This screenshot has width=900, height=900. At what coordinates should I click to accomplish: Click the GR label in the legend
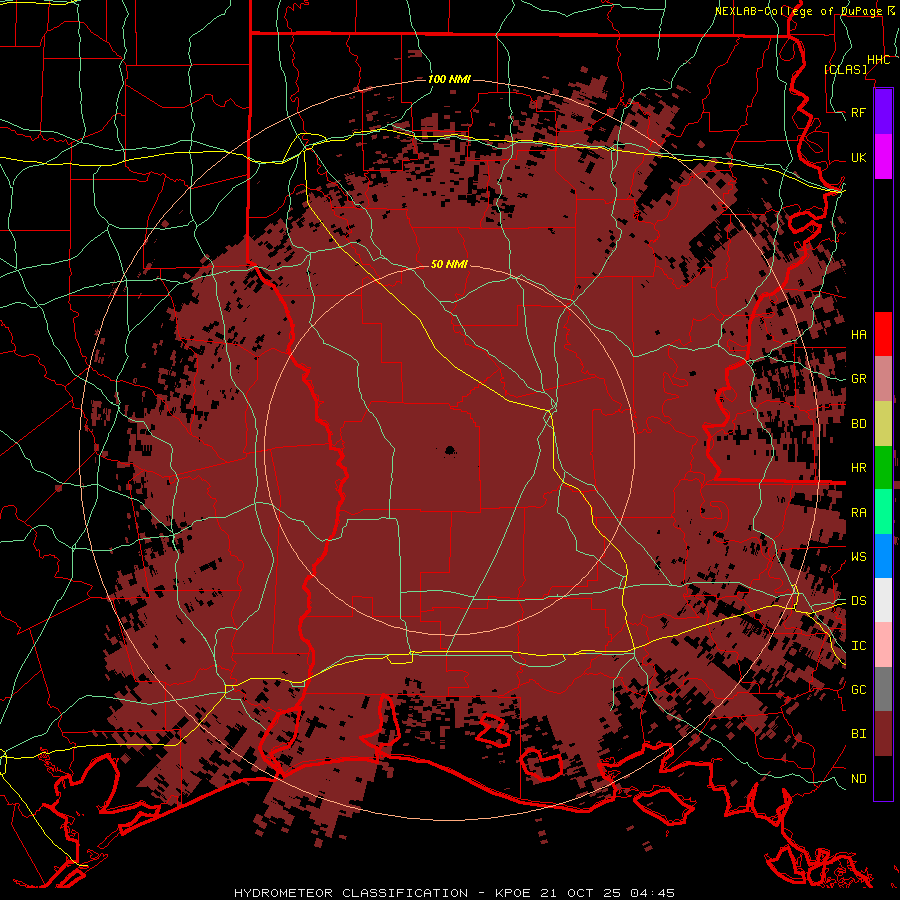pyautogui.click(x=858, y=379)
